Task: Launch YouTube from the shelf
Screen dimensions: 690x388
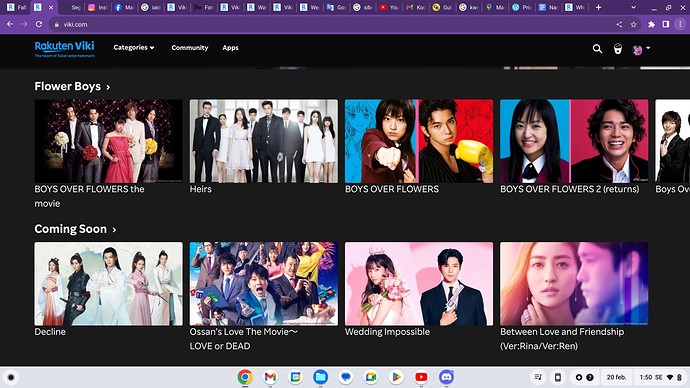Action: (421, 377)
